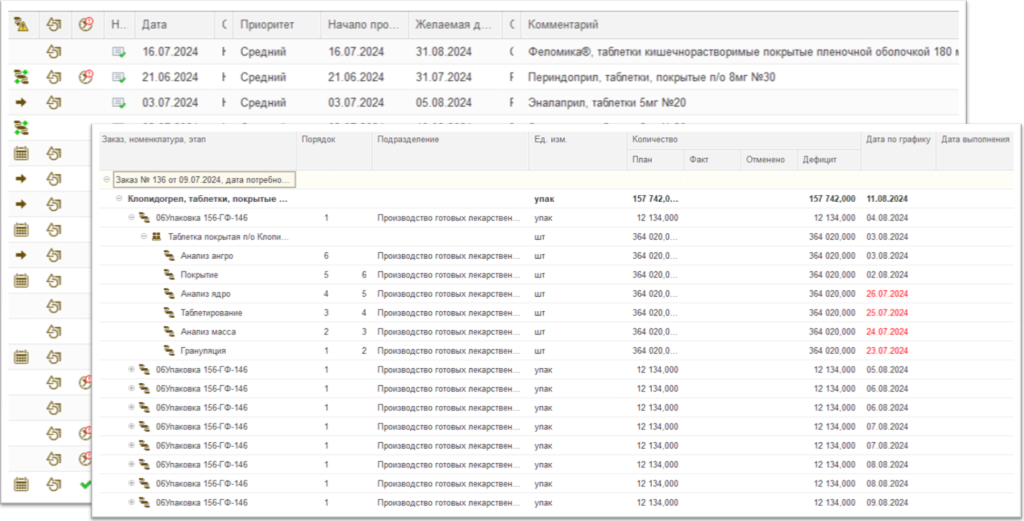The image size is (1024, 521).
Task: Click the semi-finished product icon beside Таблетка покрытая
Action: click(x=156, y=237)
